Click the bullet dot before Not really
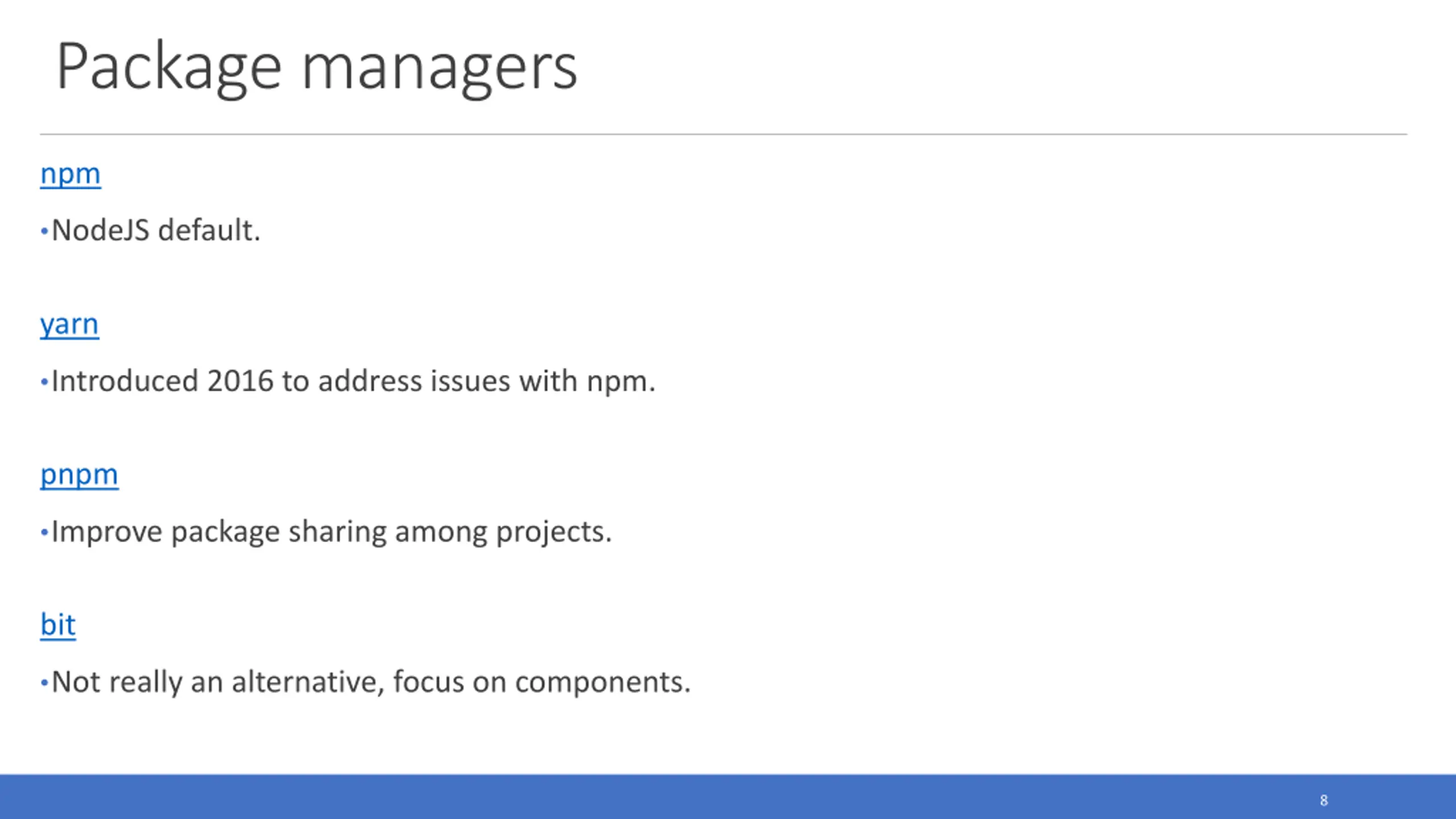 click(x=44, y=682)
